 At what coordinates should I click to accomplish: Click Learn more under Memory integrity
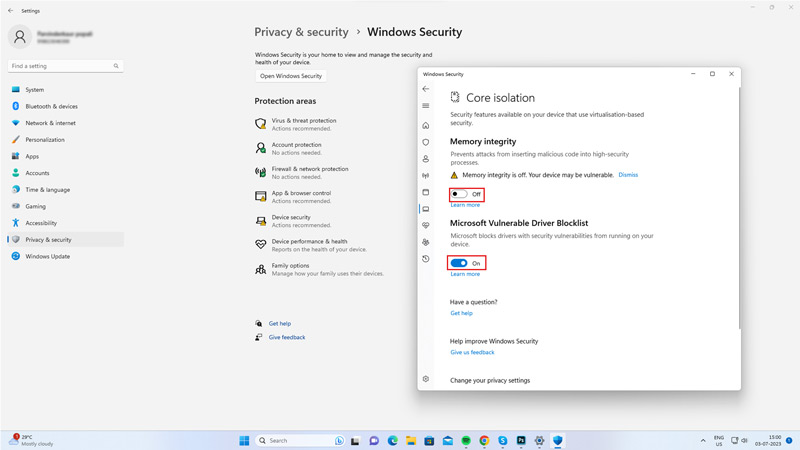click(465, 205)
